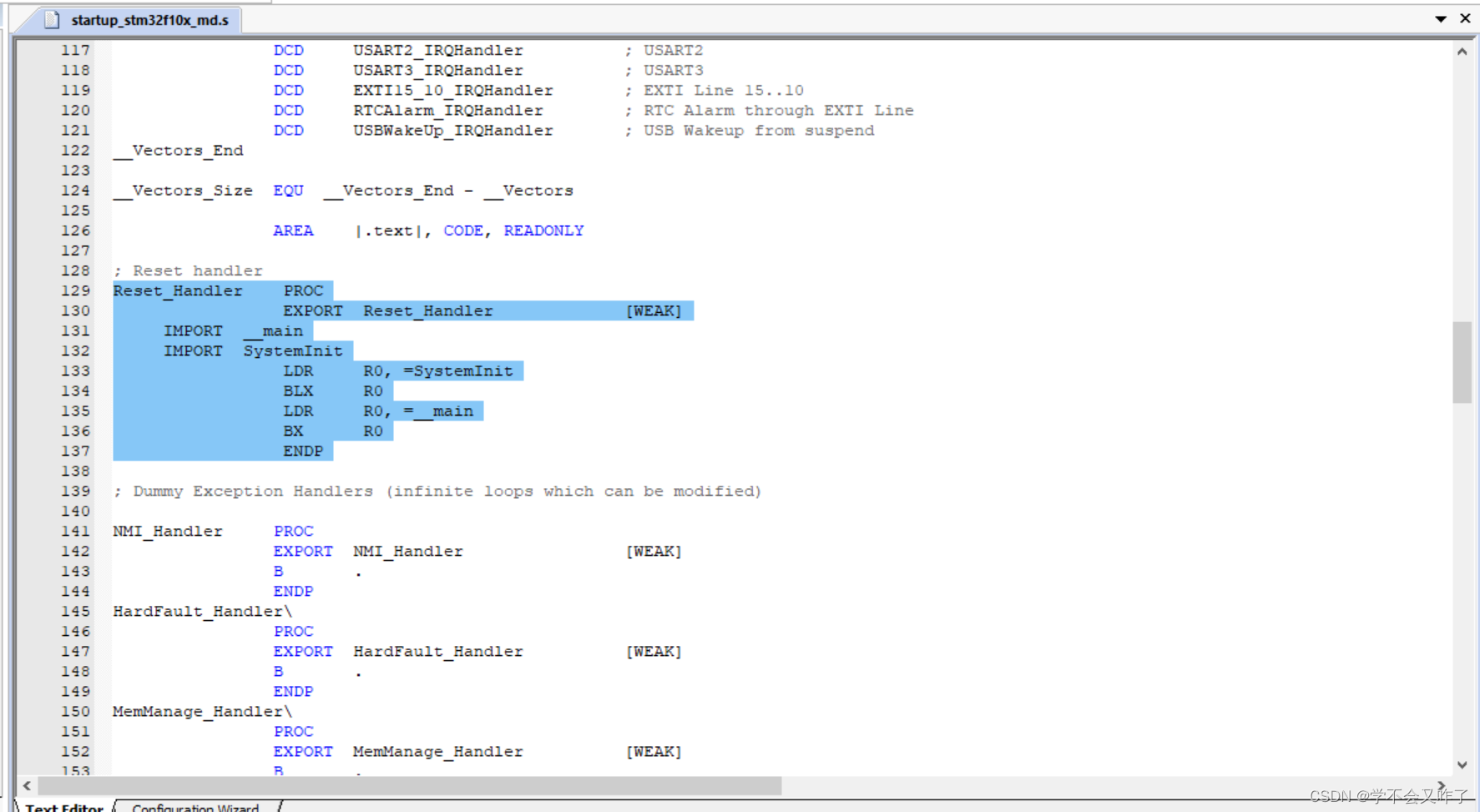Click the CODE keyword on line 126

point(463,230)
